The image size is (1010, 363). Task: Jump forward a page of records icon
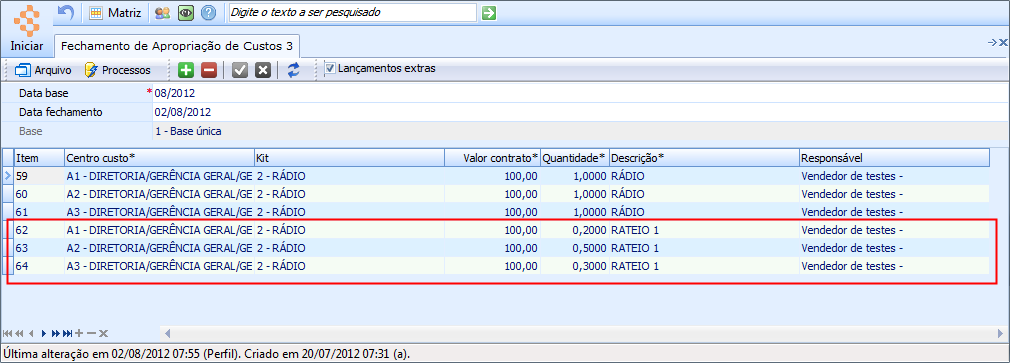coord(55,333)
